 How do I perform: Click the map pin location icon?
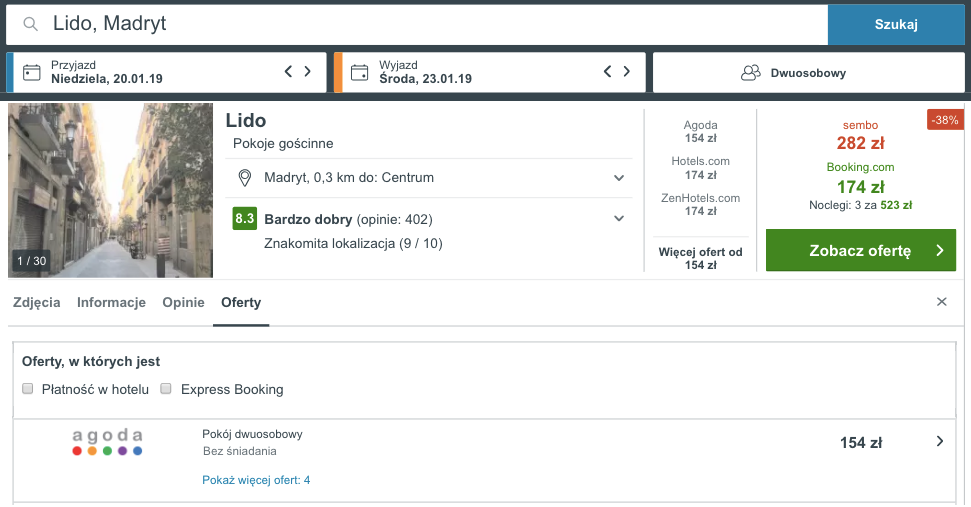[x=245, y=178]
